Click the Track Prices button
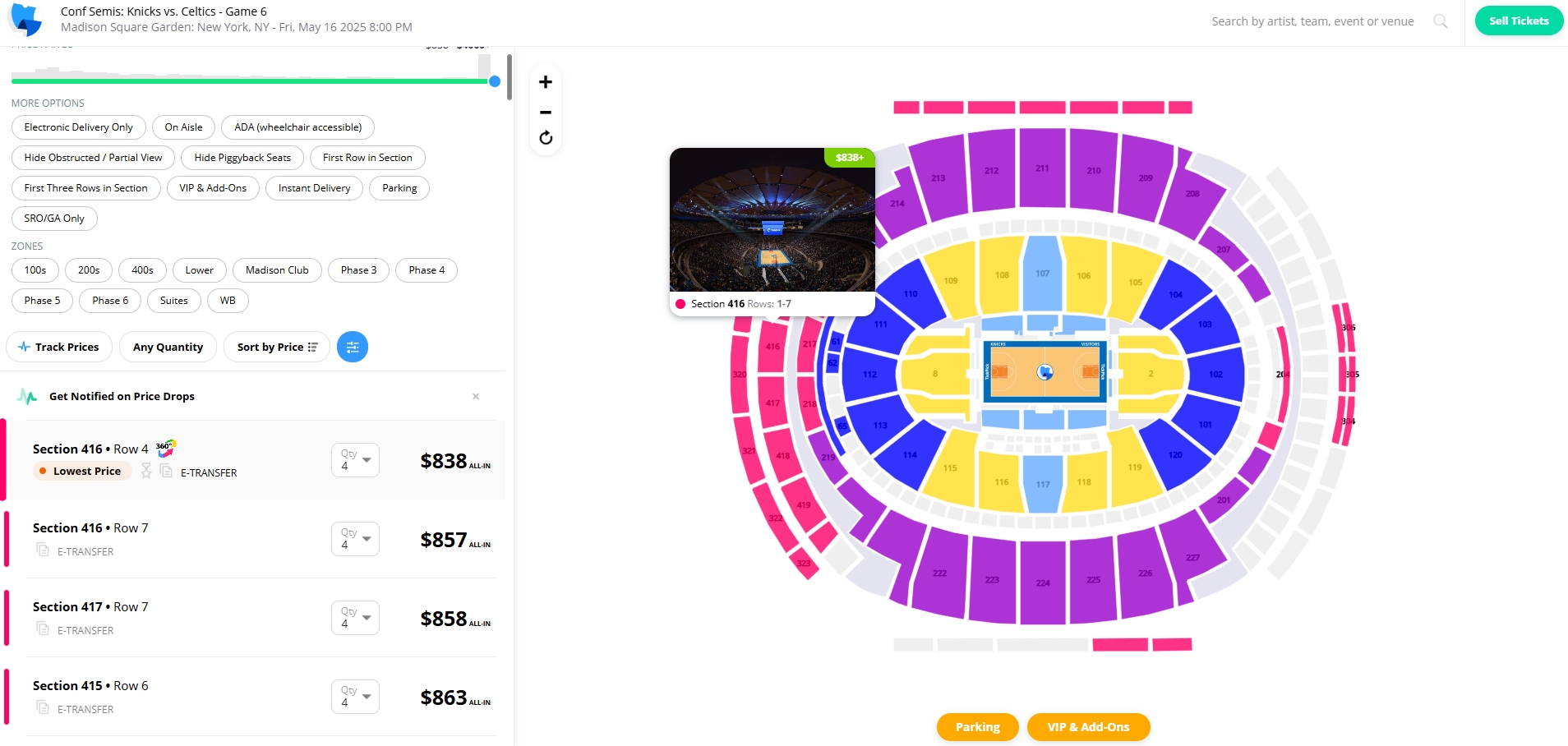Image resolution: width=1568 pixels, height=746 pixels. pos(58,347)
